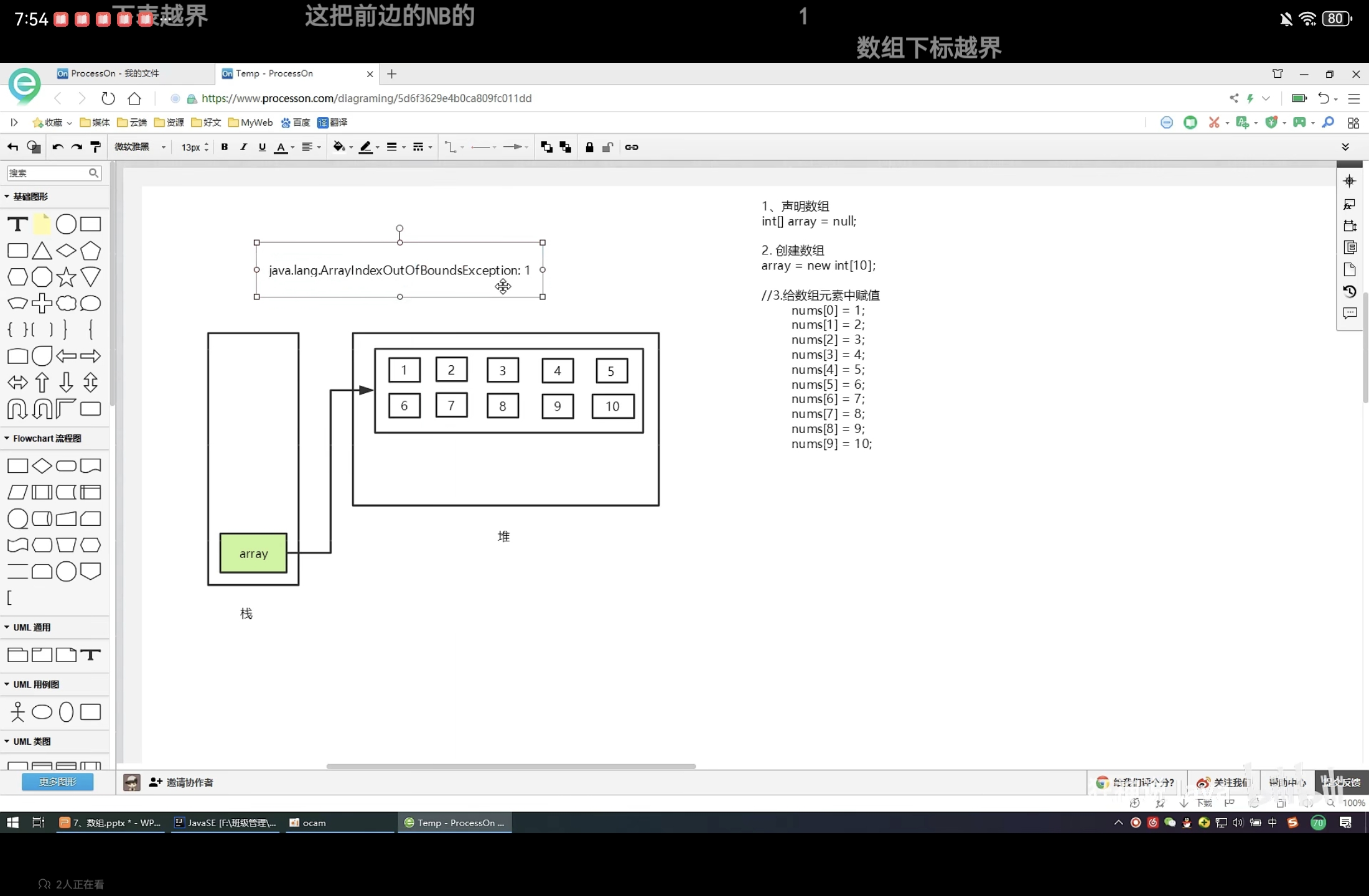This screenshot has width=1369, height=896.
Task: Toggle underline text formatting
Action: tap(262, 147)
